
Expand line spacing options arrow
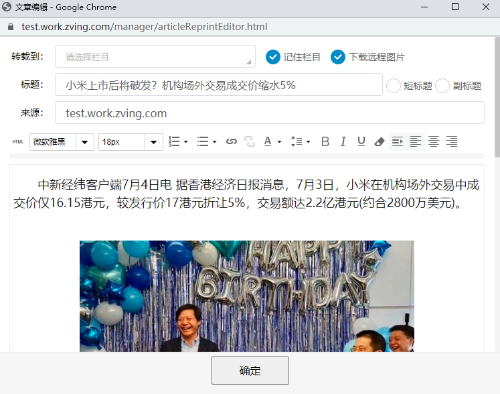tap(308, 142)
